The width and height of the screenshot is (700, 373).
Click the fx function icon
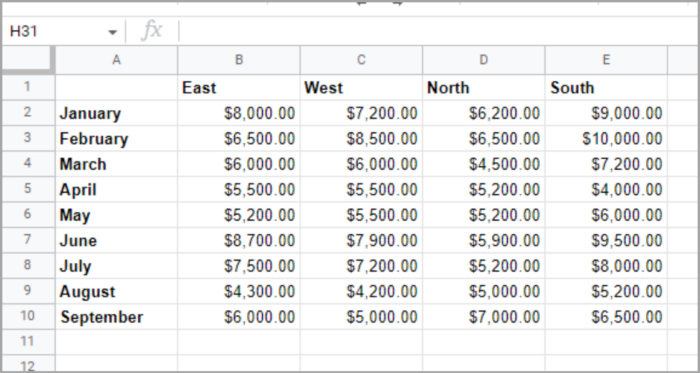[x=151, y=31]
